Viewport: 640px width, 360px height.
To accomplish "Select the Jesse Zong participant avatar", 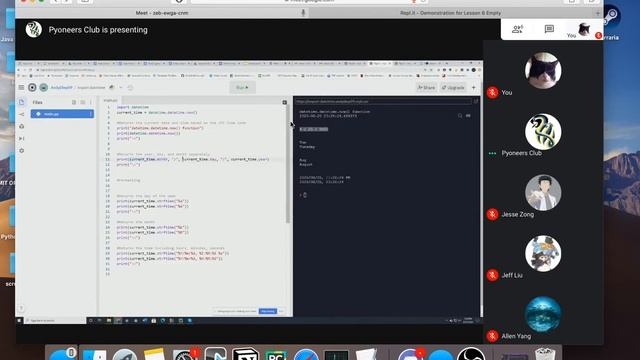I will [543, 193].
